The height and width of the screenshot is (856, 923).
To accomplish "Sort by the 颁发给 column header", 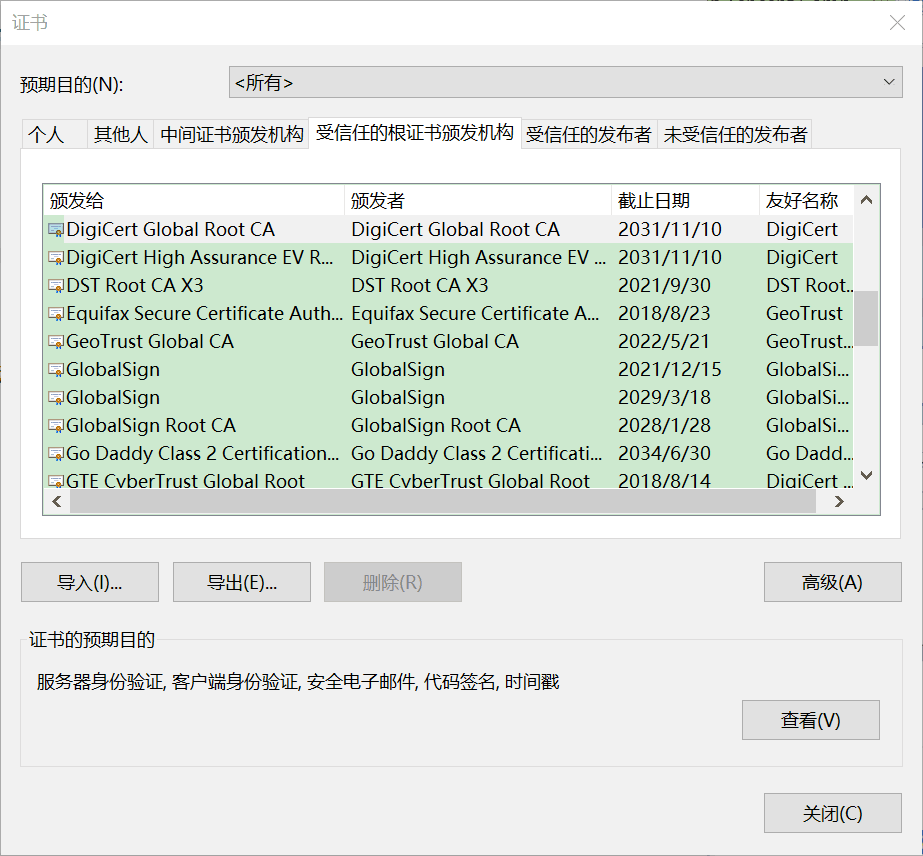I will [194, 201].
